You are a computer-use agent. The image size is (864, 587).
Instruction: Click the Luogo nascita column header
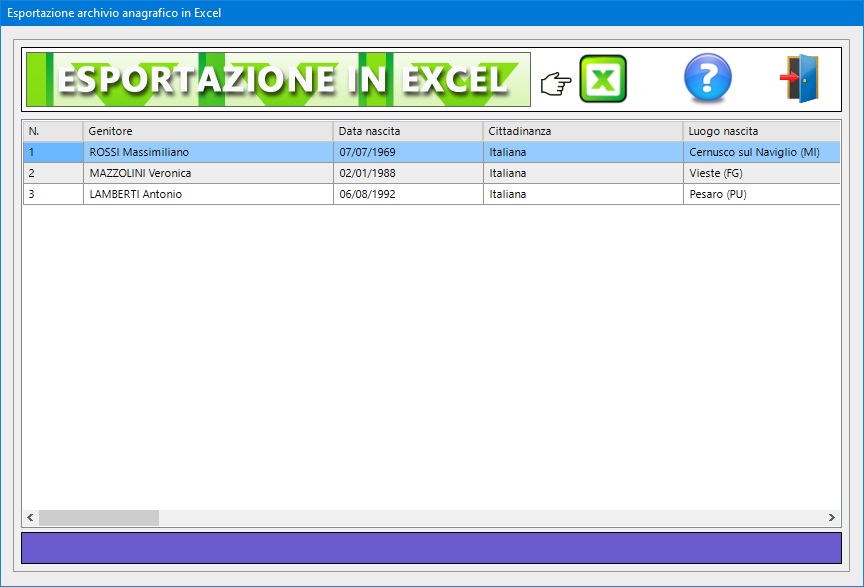pos(760,131)
